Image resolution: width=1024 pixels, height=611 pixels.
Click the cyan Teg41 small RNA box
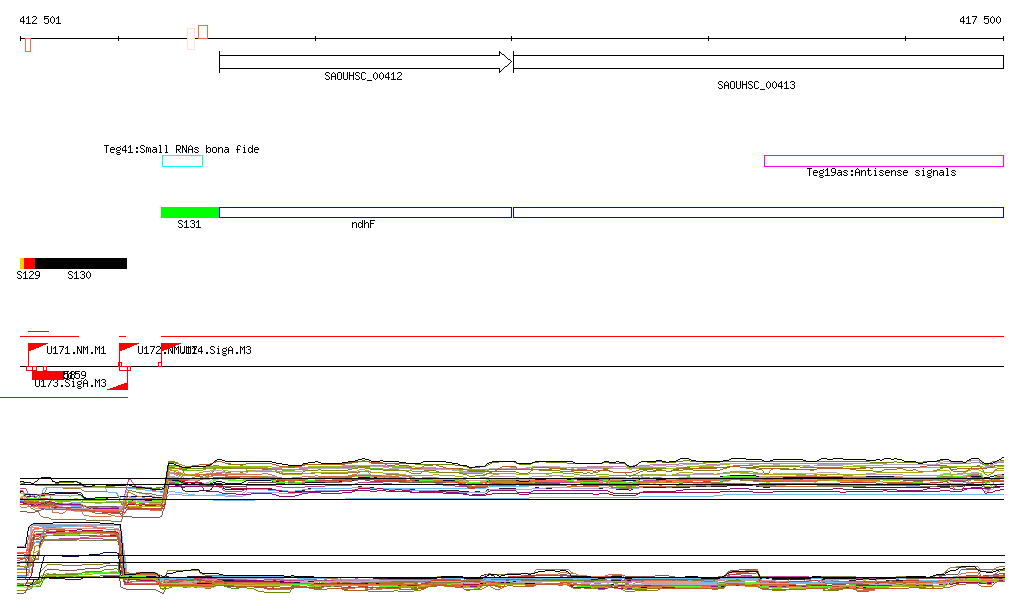182,161
